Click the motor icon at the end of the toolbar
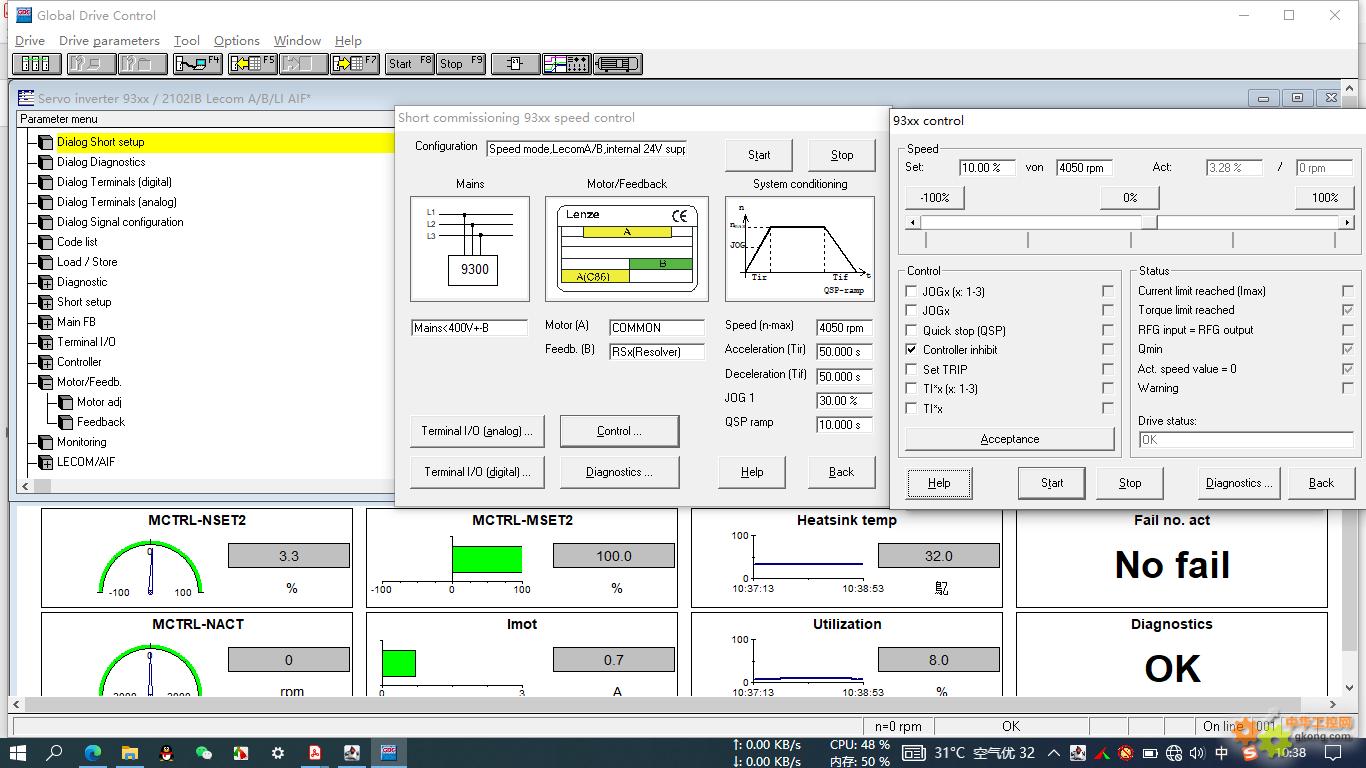The height and width of the screenshot is (768, 1366). 617,64
